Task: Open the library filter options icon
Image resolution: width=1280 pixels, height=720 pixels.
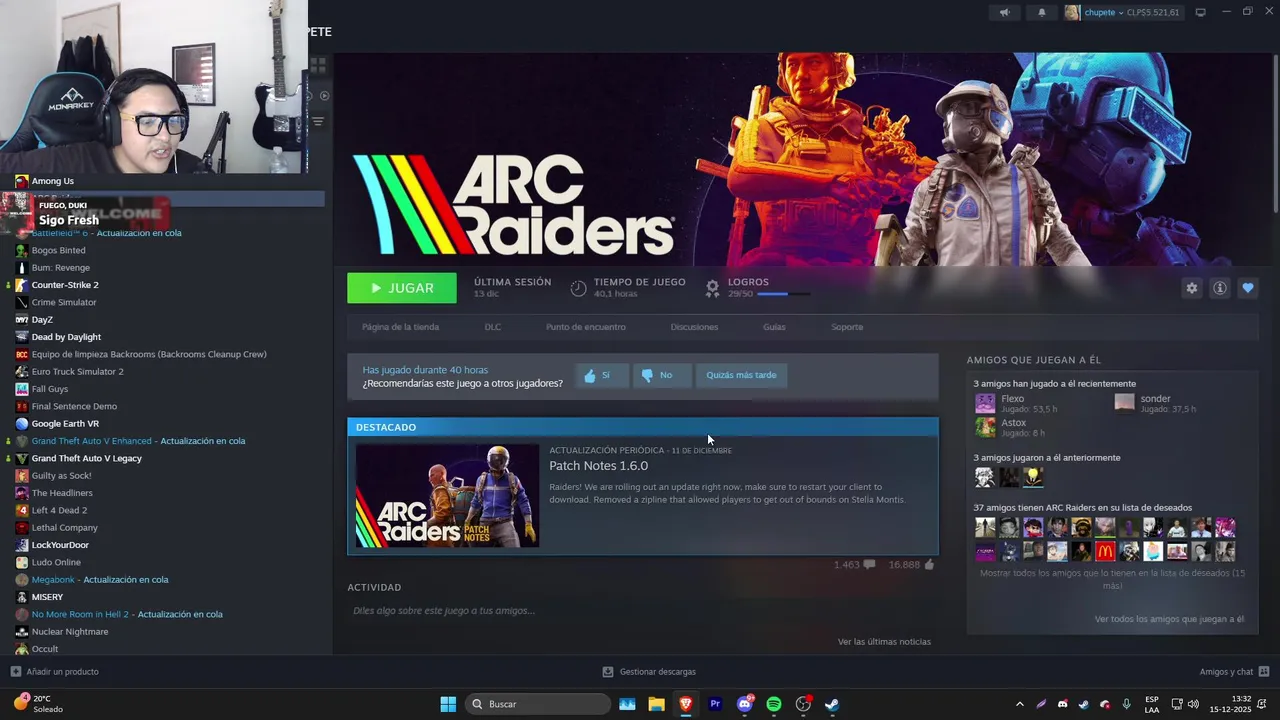Action: tap(318, 121)
